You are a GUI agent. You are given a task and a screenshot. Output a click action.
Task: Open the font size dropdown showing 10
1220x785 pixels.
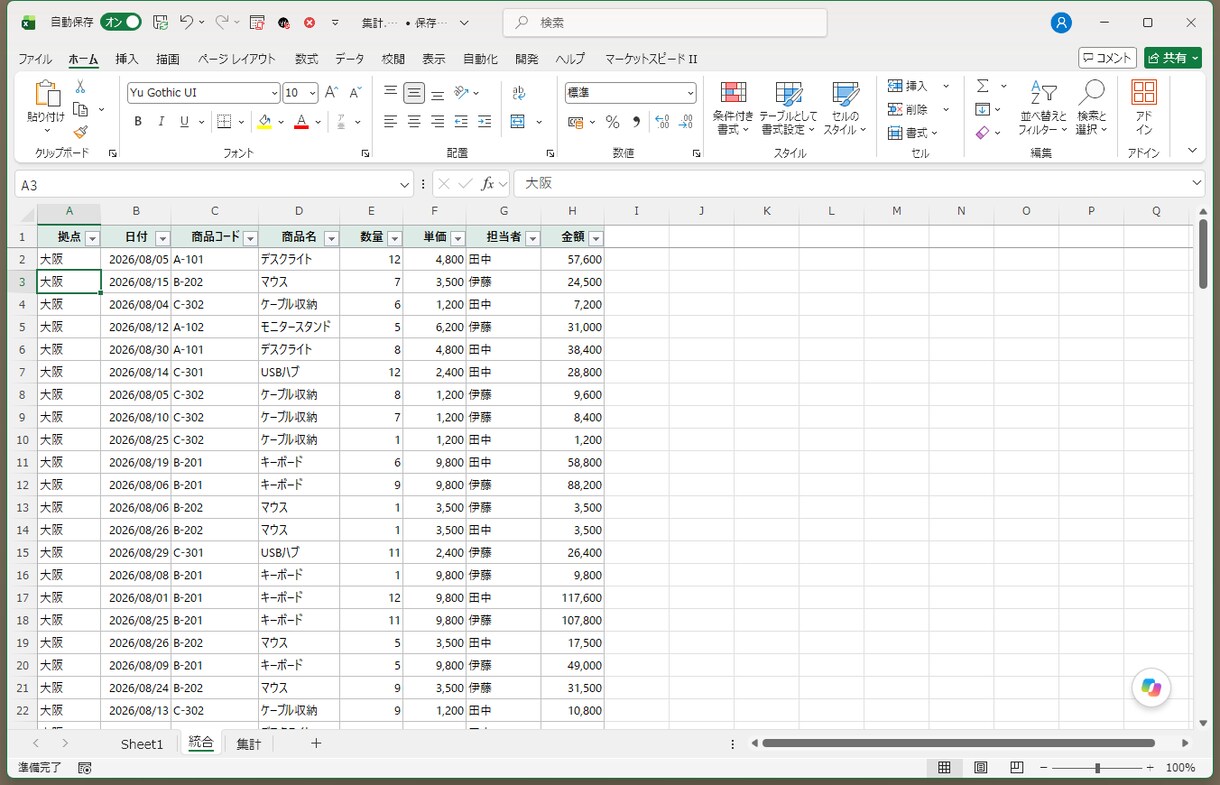[x=312, y=93]
